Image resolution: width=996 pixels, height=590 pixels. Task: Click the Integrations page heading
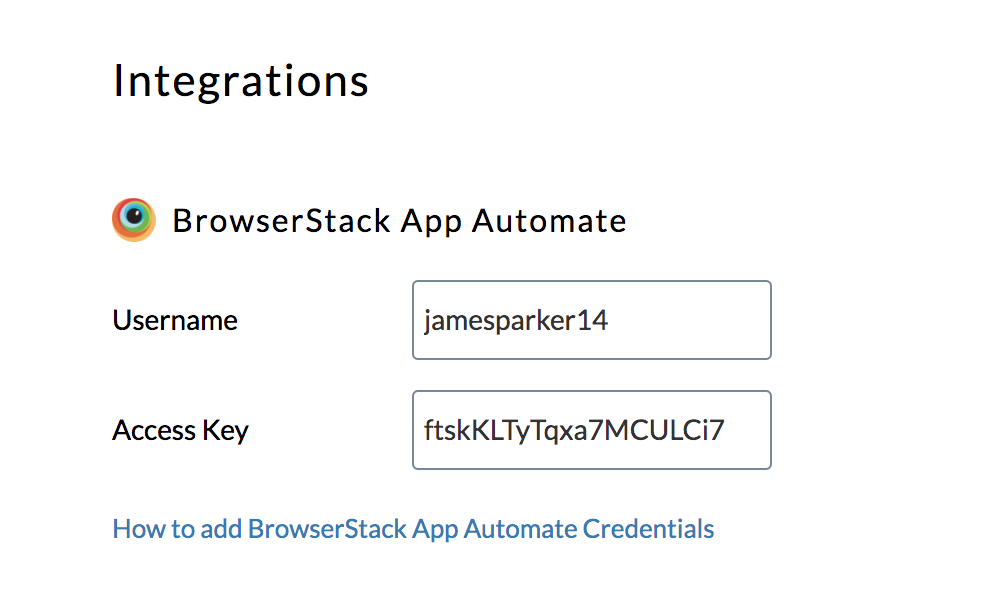tap(240, 80)
